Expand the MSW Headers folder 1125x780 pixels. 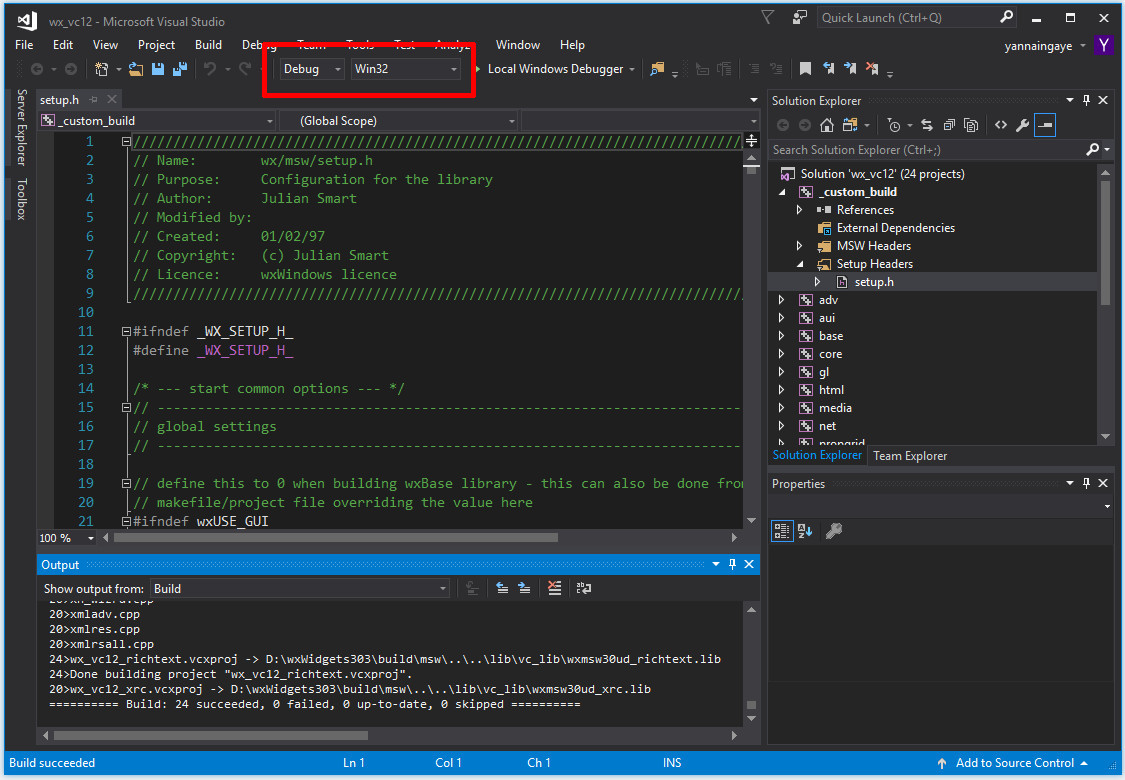click(x=799, y=246)
